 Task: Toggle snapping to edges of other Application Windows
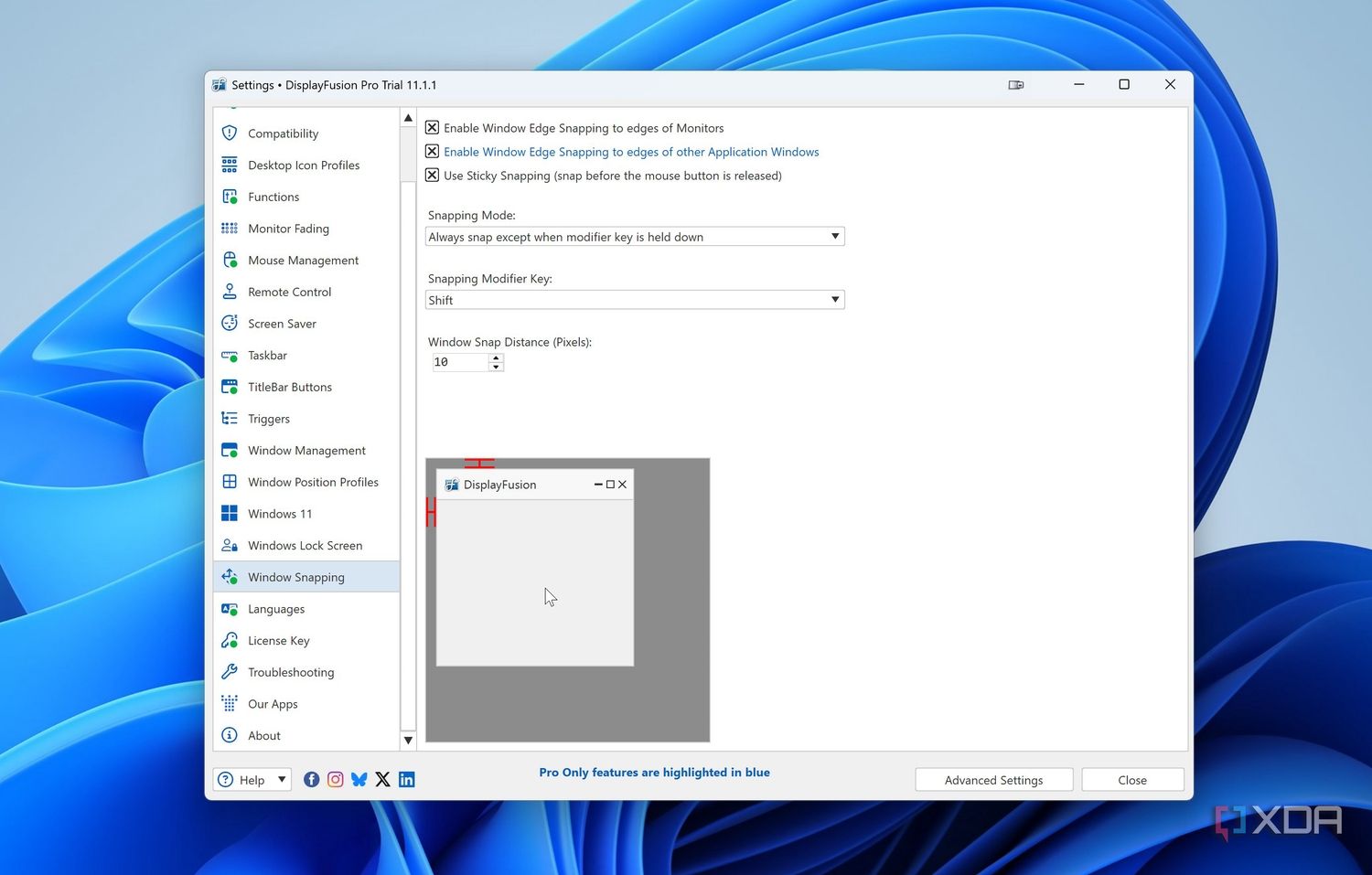432,151
